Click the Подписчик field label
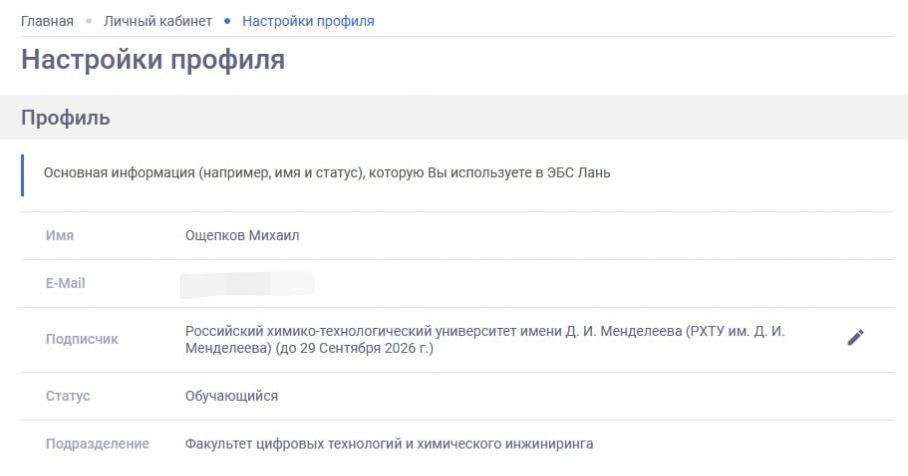Viewport: 908px width, 476px height. point(82,339)
